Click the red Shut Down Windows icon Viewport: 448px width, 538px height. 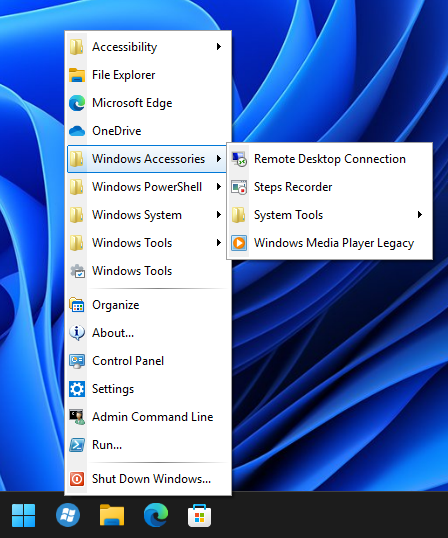pos(77,479)
